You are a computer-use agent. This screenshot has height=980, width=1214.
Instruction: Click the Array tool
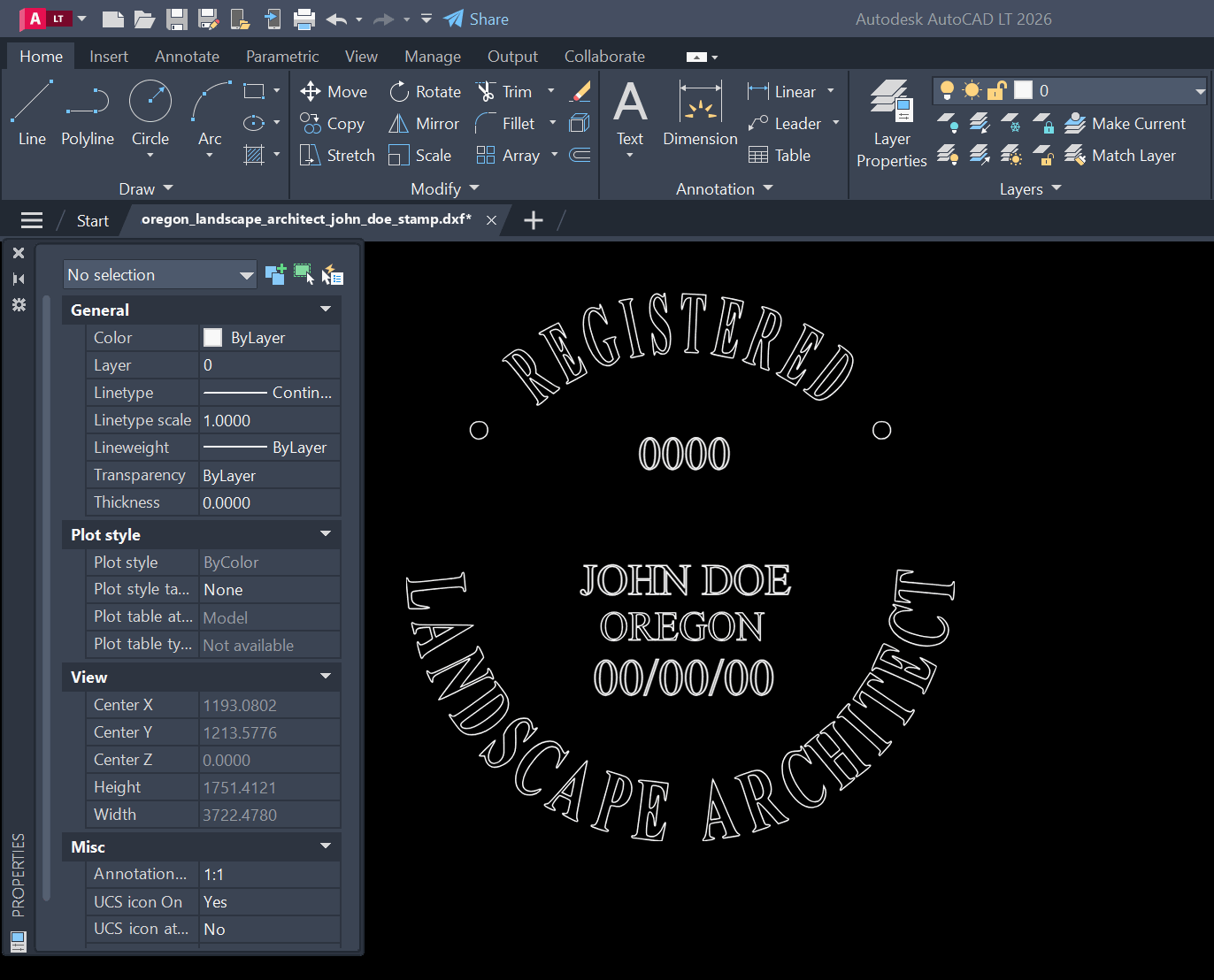(508, 156)
